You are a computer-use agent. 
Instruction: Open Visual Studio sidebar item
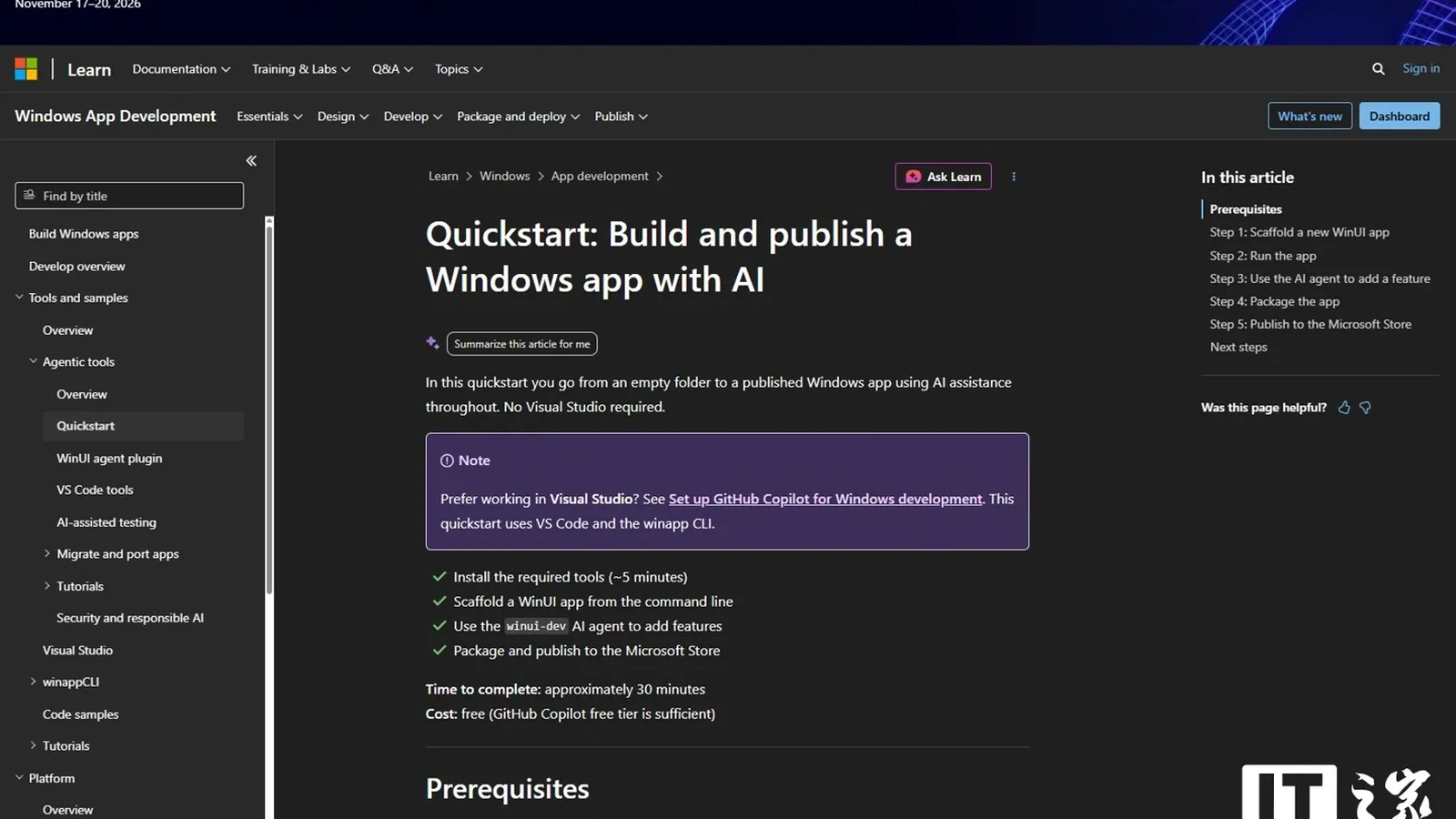coord(77,650)
